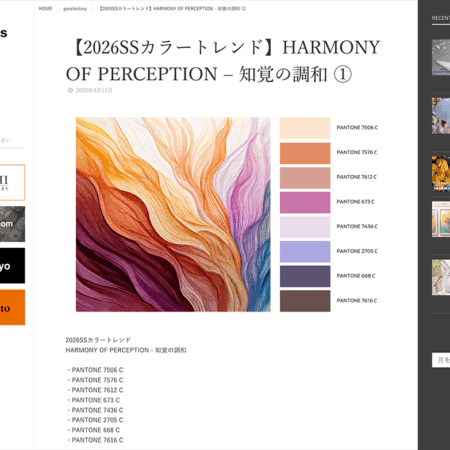Select the PANTONE 7616 C brown swatch
The height and width of the screenshot is (450, 450).
pyautogui.click(x=305, y=301)
